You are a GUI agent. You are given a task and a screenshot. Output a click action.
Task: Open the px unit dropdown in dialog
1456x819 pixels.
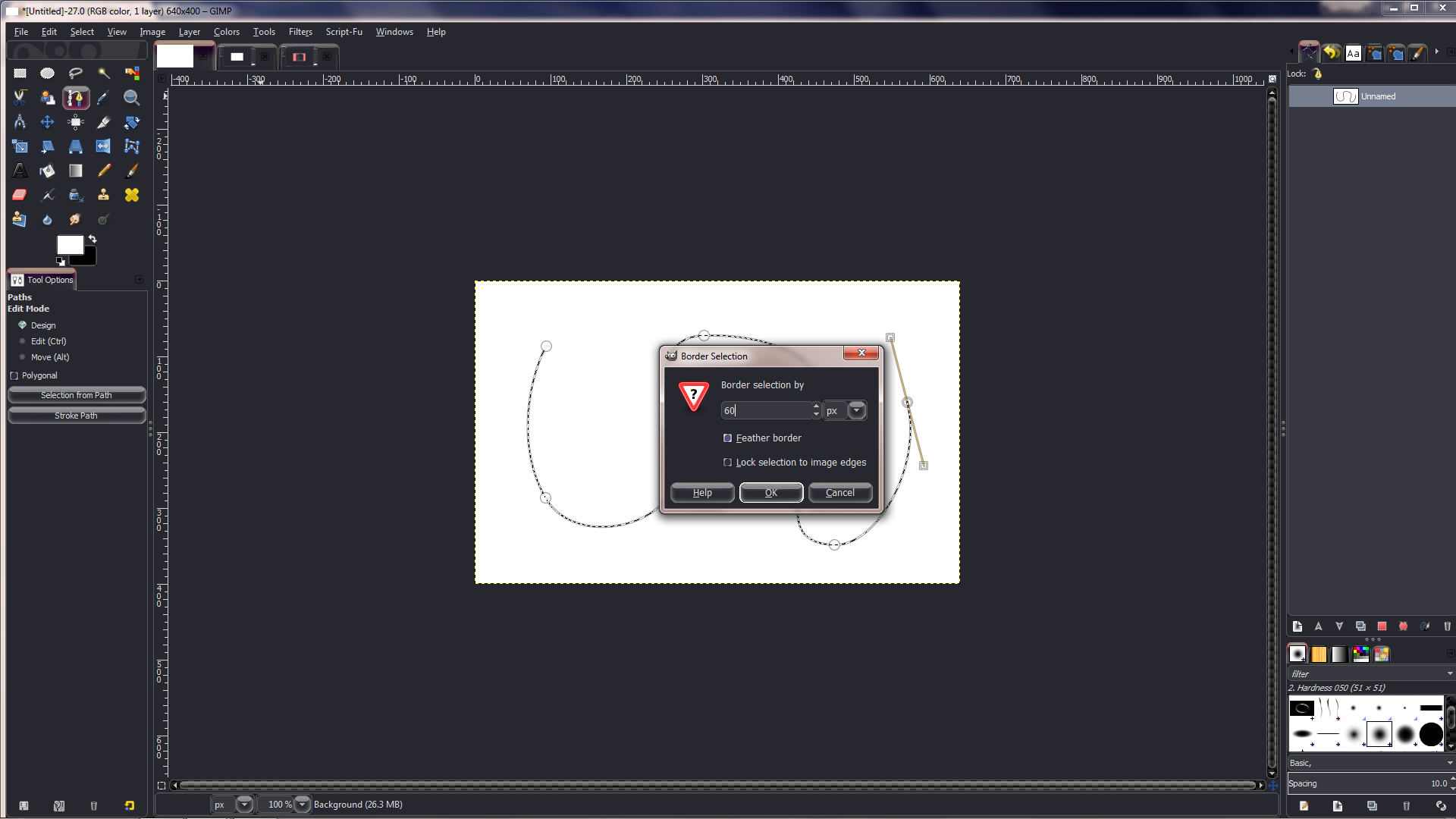coord(857,410)
